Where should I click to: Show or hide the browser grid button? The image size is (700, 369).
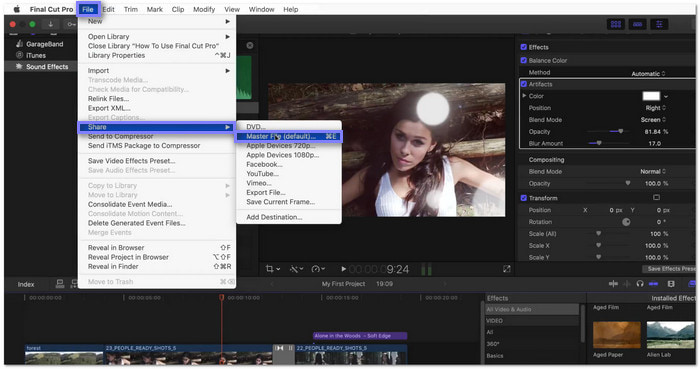pos(616,24)
